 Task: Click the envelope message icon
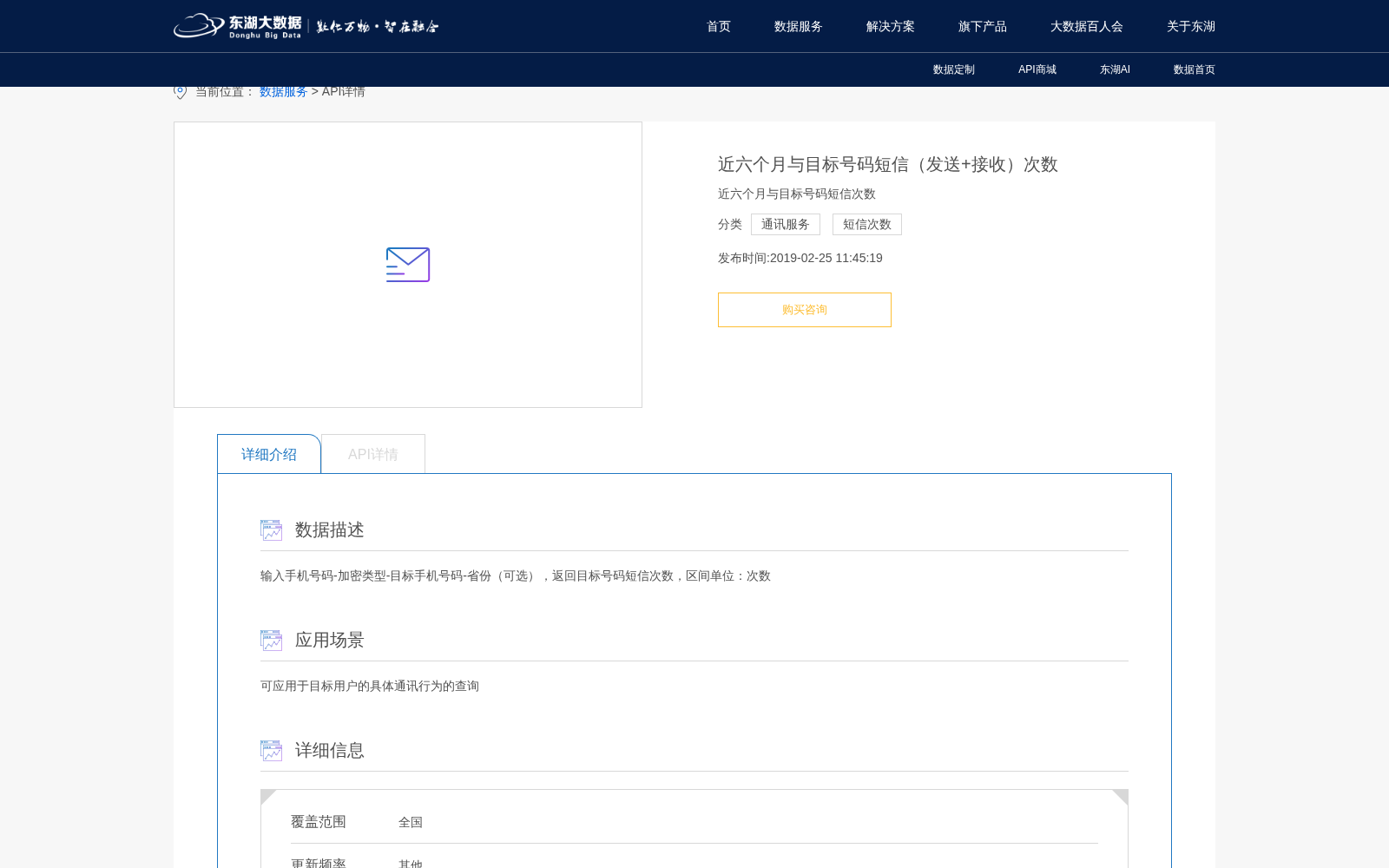408,265
